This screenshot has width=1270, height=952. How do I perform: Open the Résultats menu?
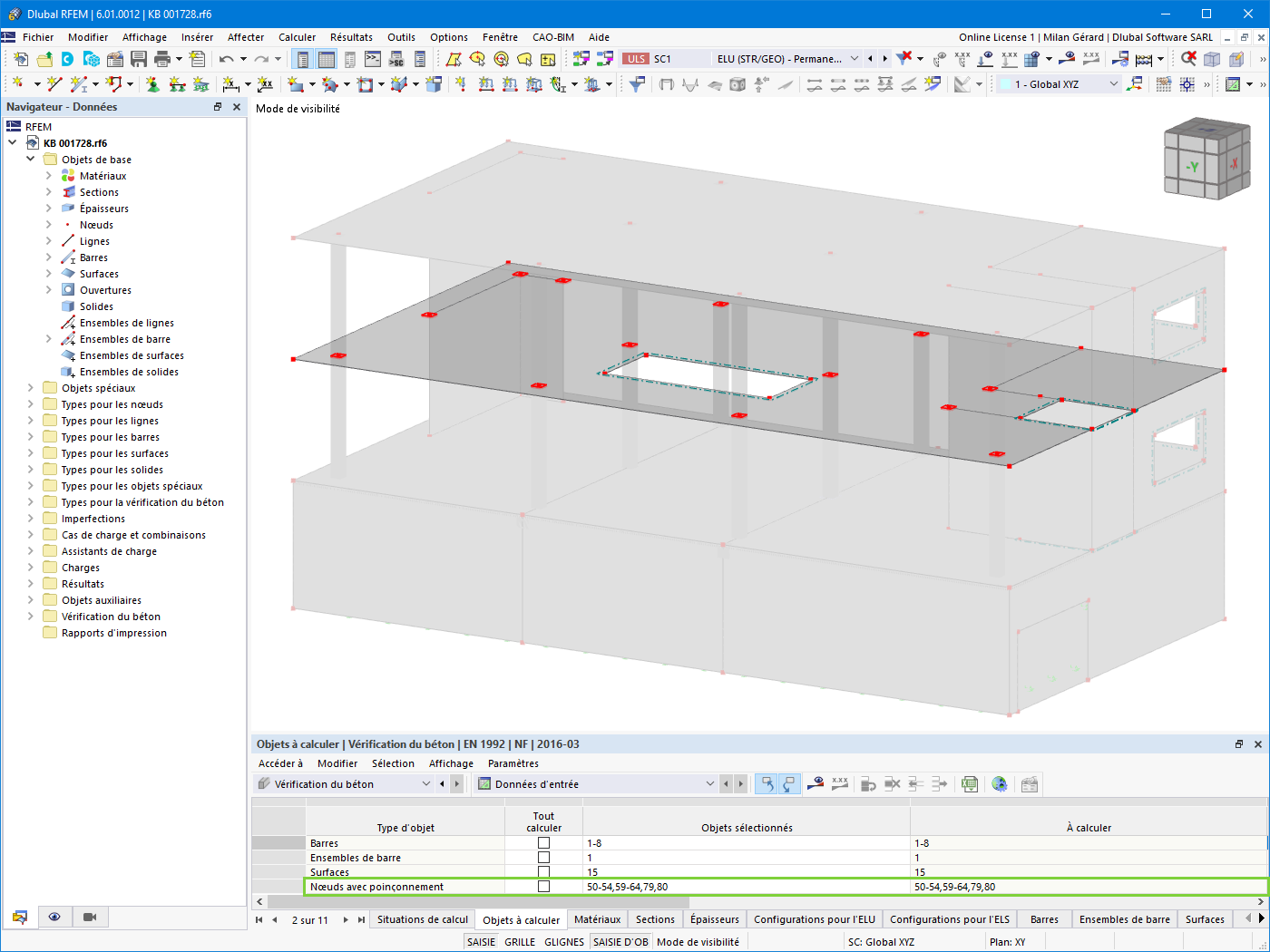coord(351,37)
